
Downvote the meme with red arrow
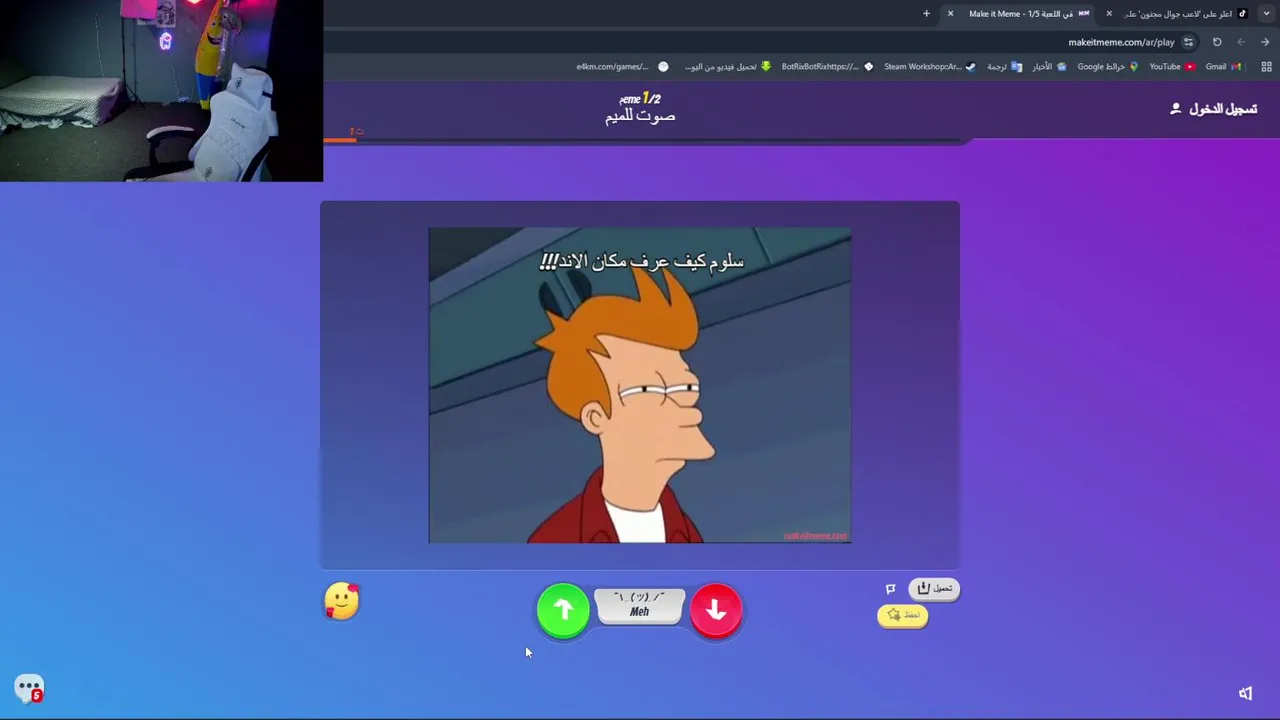716,610
